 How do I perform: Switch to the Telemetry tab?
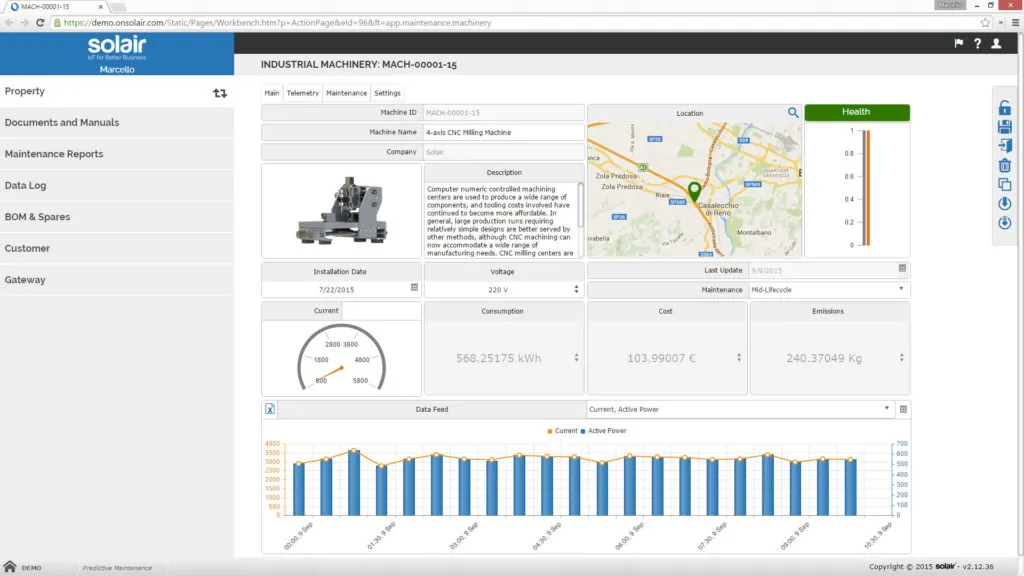[x=302, y=93]
